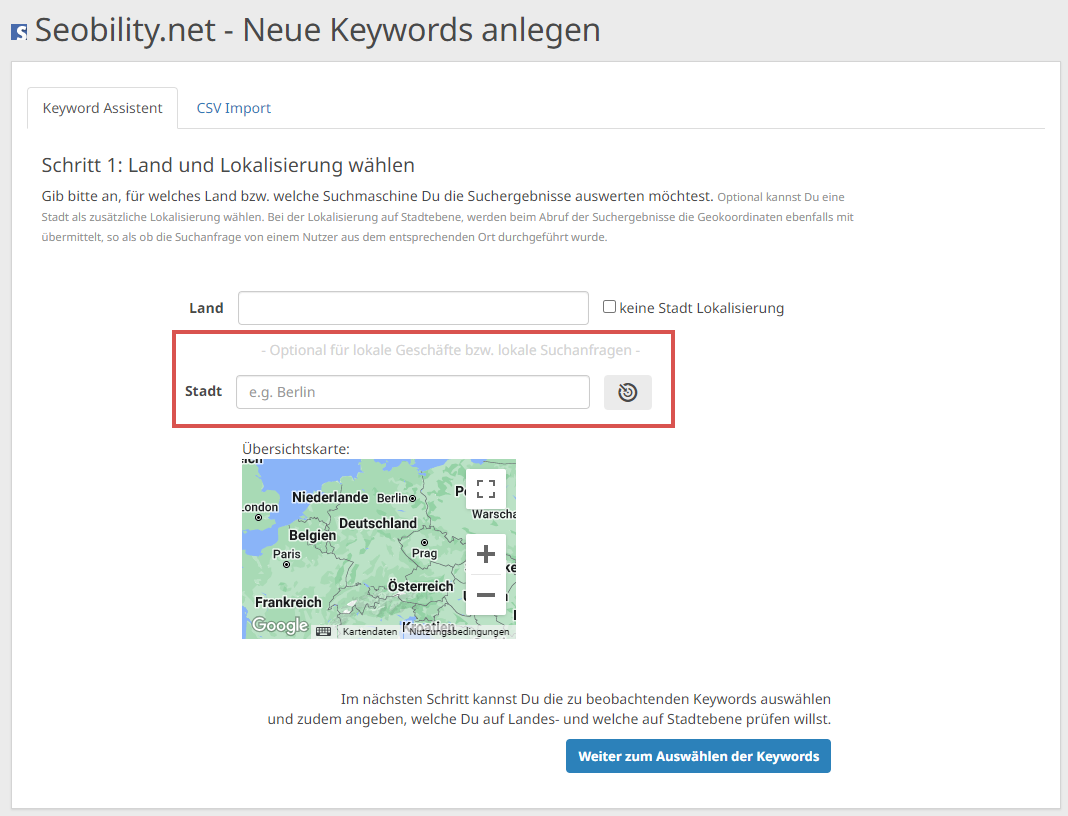Image resolution: width=1068 pixels, height=816 pixels.
Task: Click the locate city target icon button
Action: point(627,392)
